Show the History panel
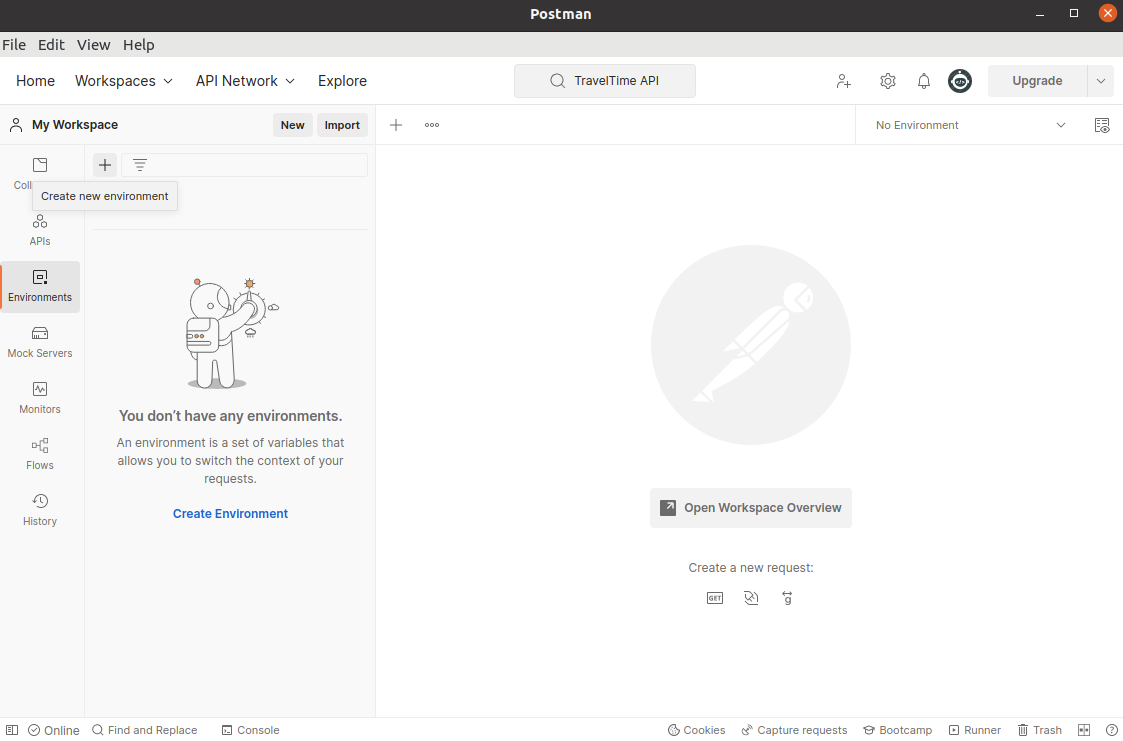Viewport: 1123px width, 741px height. 39,509
